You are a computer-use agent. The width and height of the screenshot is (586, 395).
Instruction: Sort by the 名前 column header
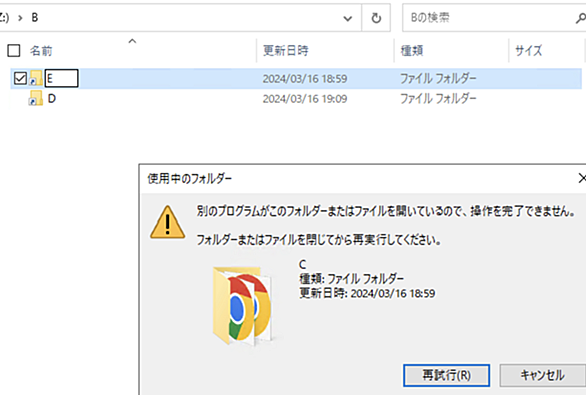pyautogui.click(x=41, y=50)
